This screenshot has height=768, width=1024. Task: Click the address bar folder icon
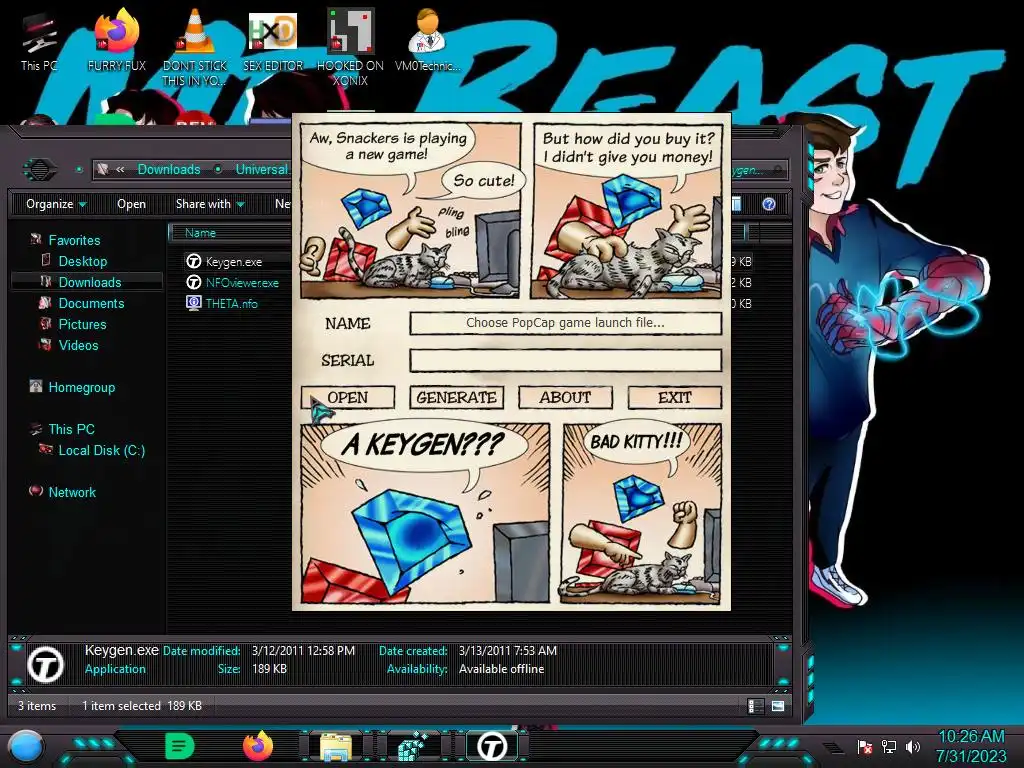[103, 169]
